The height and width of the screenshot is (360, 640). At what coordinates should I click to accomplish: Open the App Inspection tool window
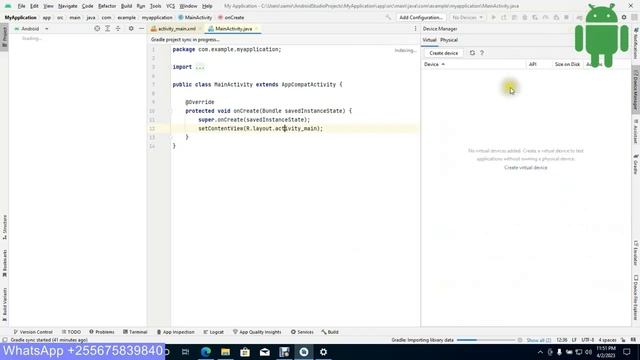[176, 332]
